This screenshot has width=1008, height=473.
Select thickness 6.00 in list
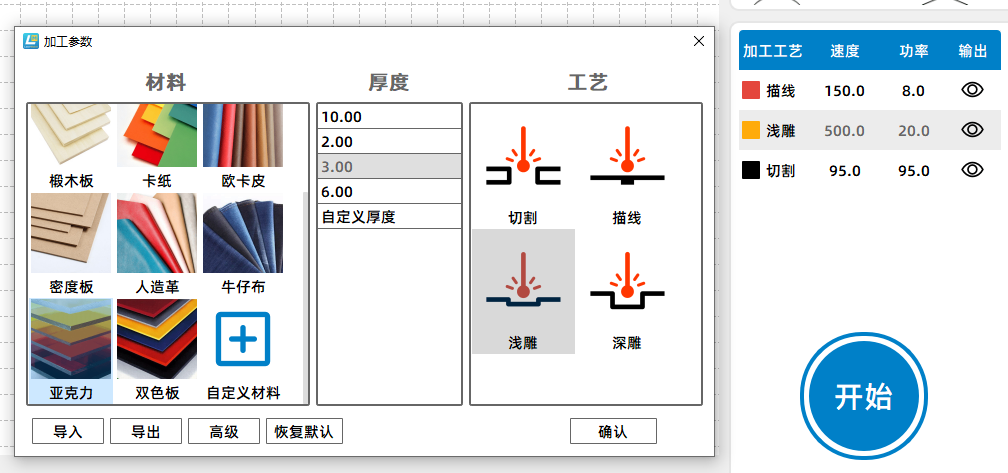click(x=390, y=192)
